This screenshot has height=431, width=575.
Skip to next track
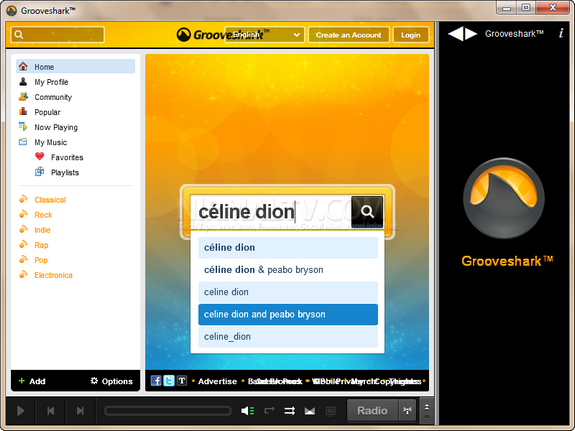tap(80, 411)
